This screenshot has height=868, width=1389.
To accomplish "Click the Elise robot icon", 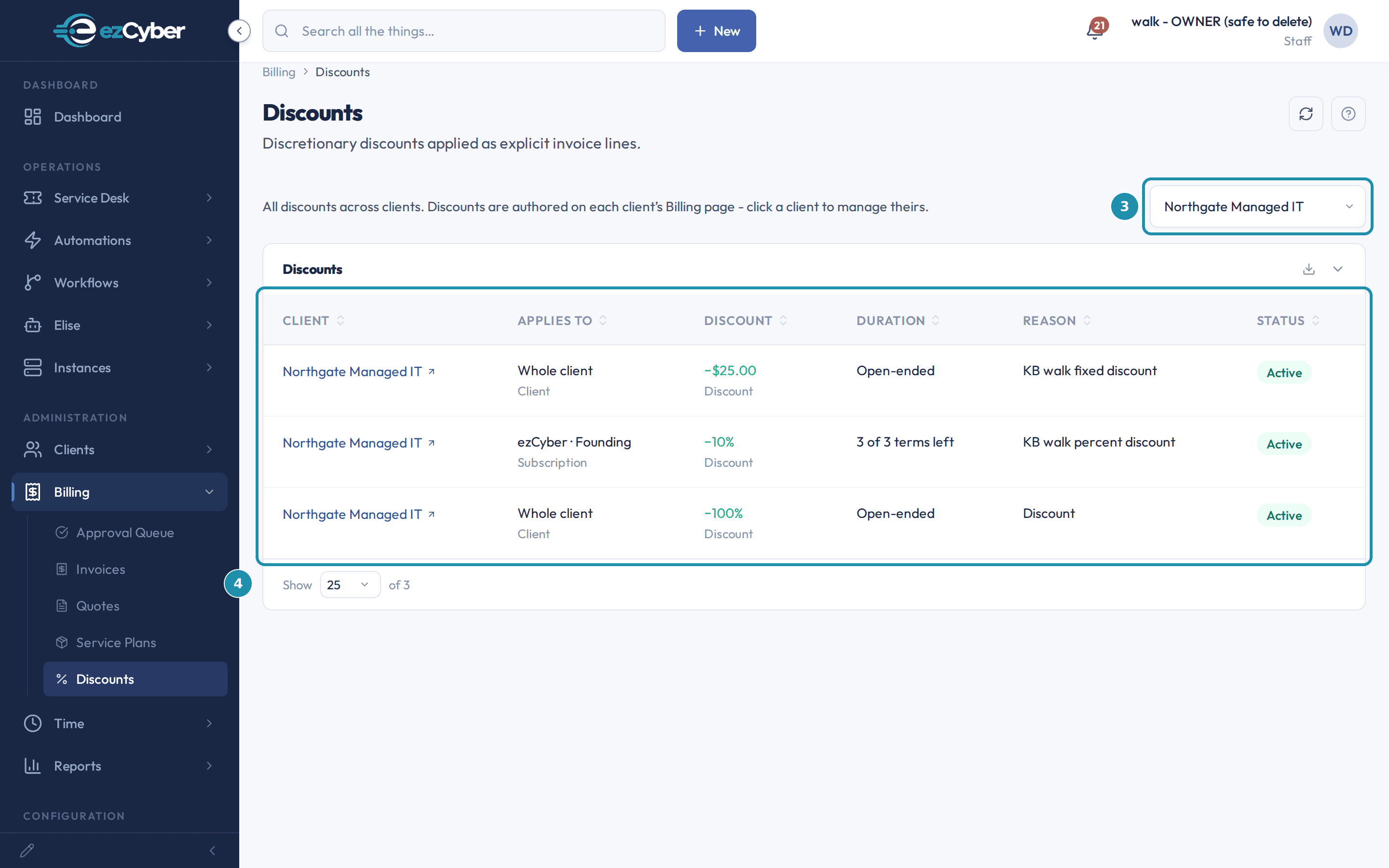I will click(x=33, y=325).
